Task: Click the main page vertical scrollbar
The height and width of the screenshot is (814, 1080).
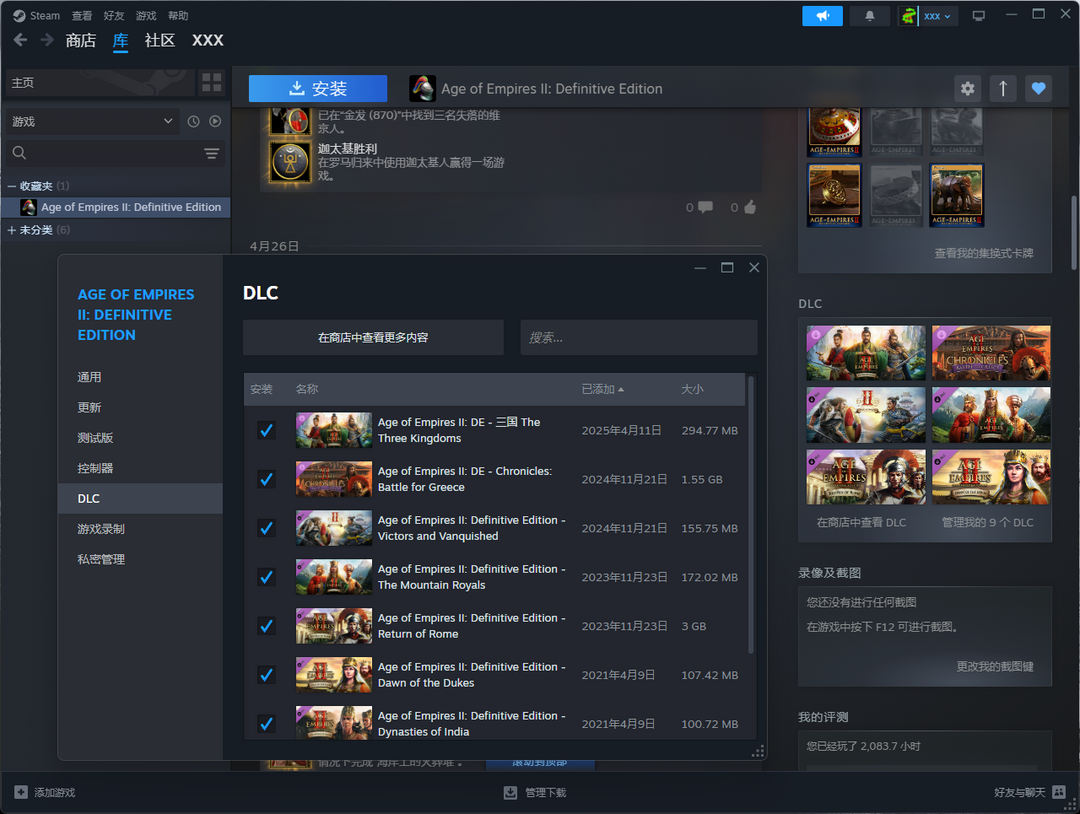Action: [x=1074, y=231]
